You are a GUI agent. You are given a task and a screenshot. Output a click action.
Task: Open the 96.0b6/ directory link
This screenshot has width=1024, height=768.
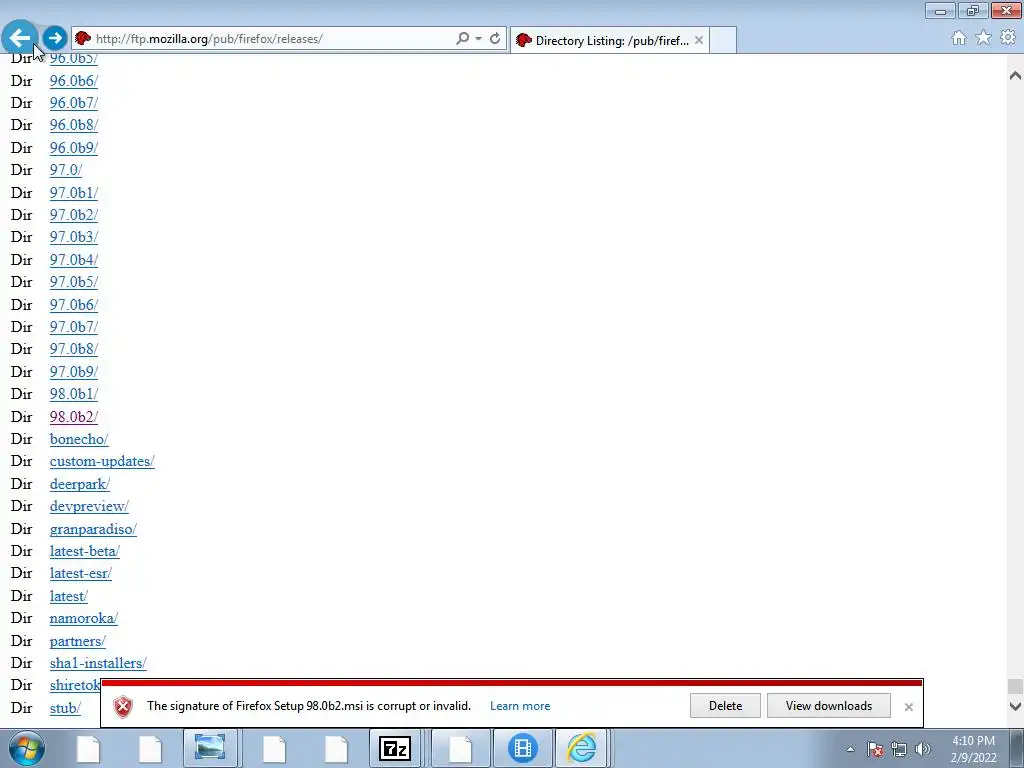click(x=74, y=81)
